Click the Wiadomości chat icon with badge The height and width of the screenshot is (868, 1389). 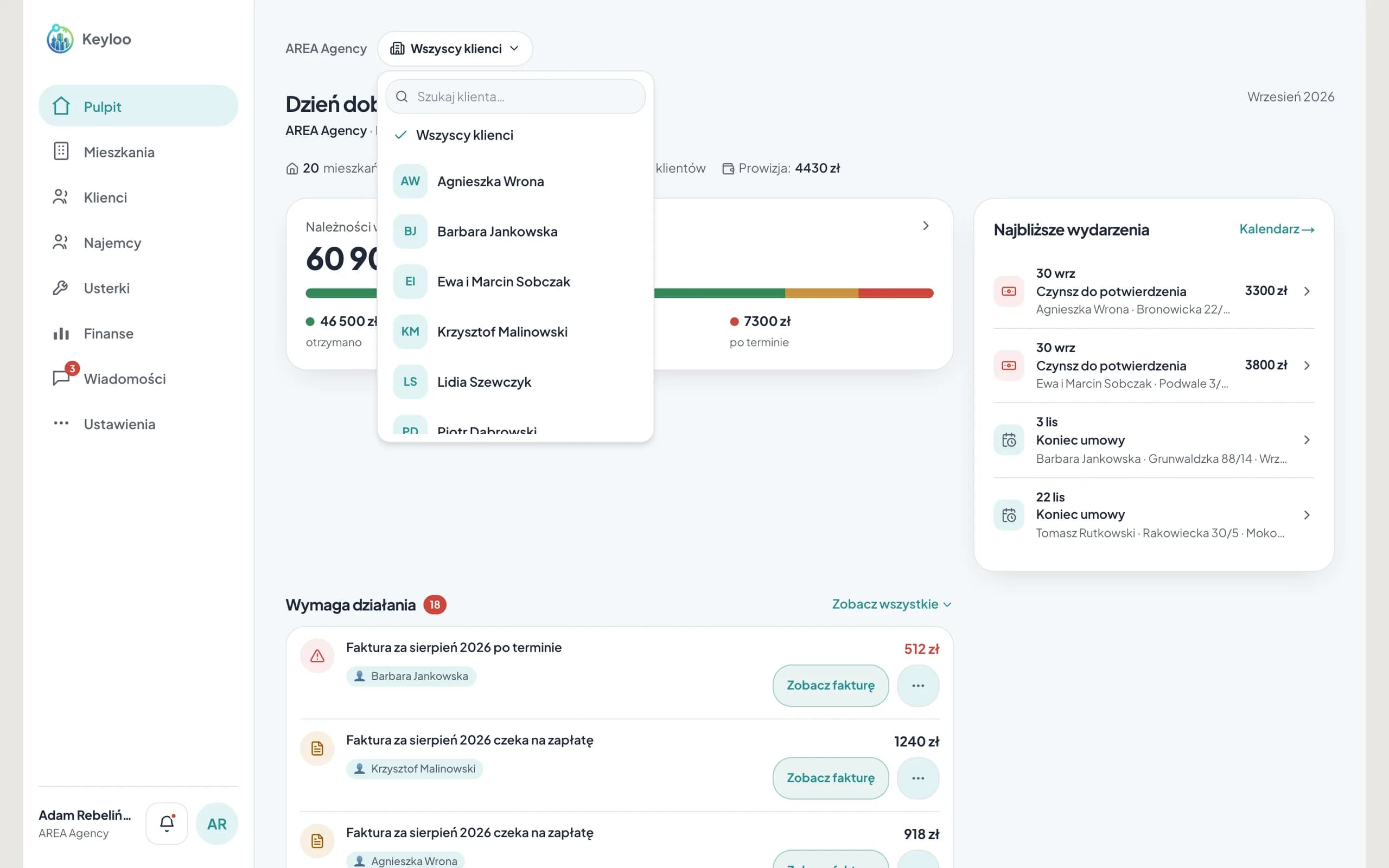point(61,377)
